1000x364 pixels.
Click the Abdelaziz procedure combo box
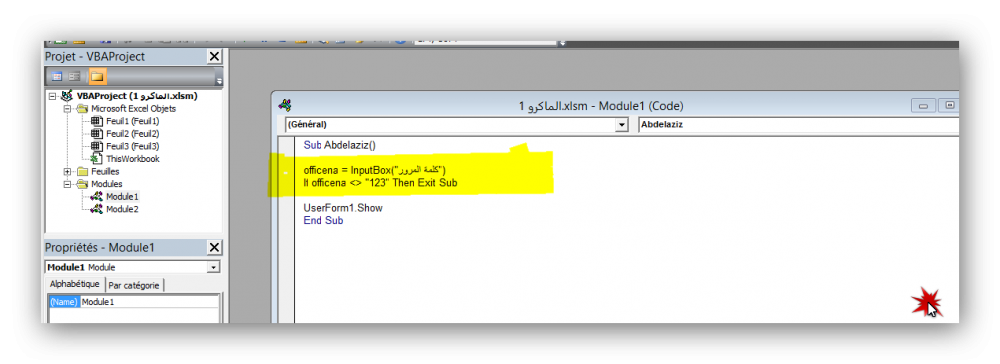[x=798, y=125]
